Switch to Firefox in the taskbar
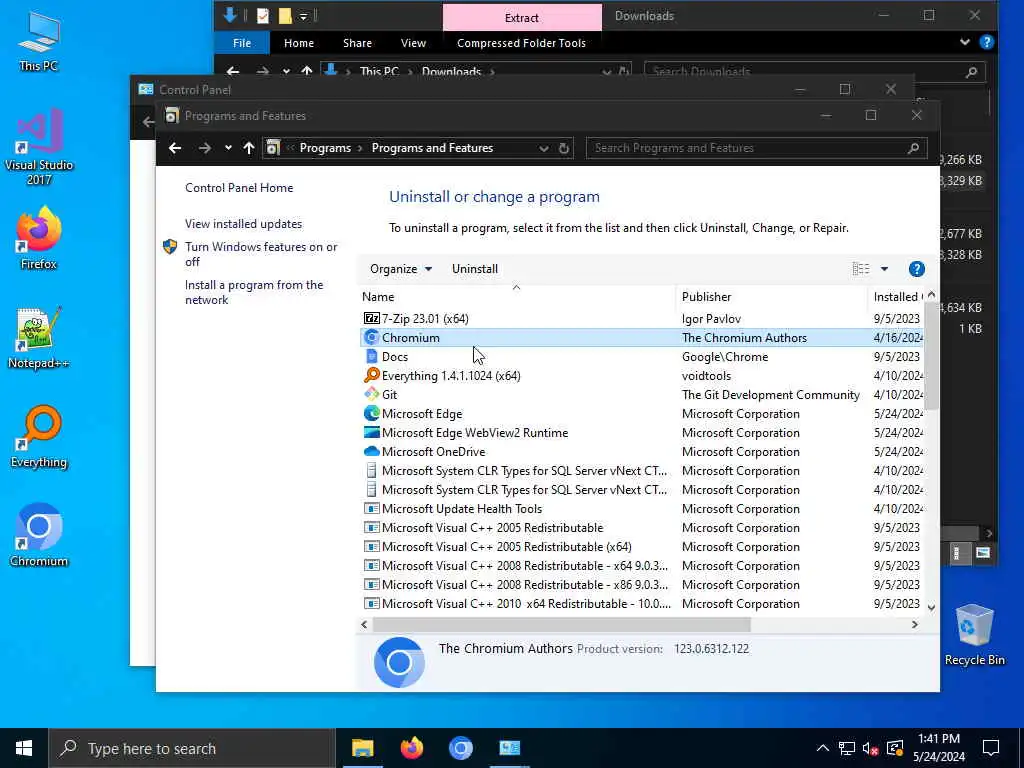 [x=411, y=748]
